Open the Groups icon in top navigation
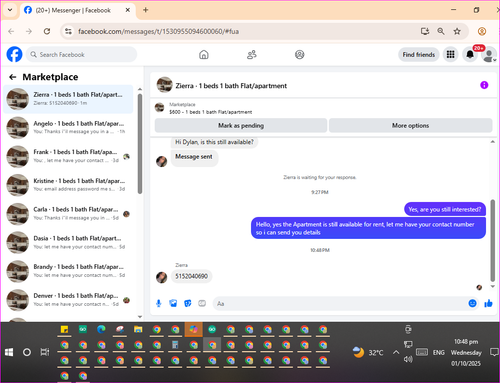The height and width of the screenshot is (383, 500). [x=300, y=55]
